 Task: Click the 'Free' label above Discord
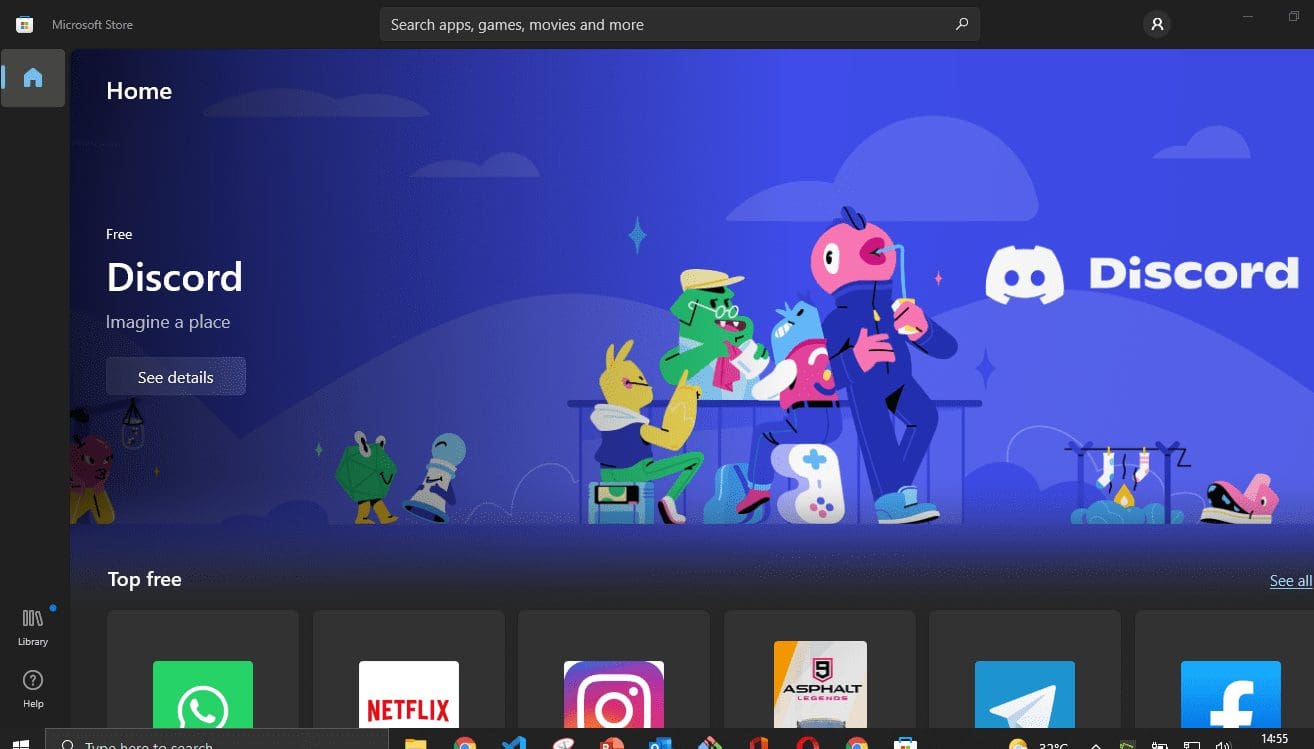click(x=119, y=234)
